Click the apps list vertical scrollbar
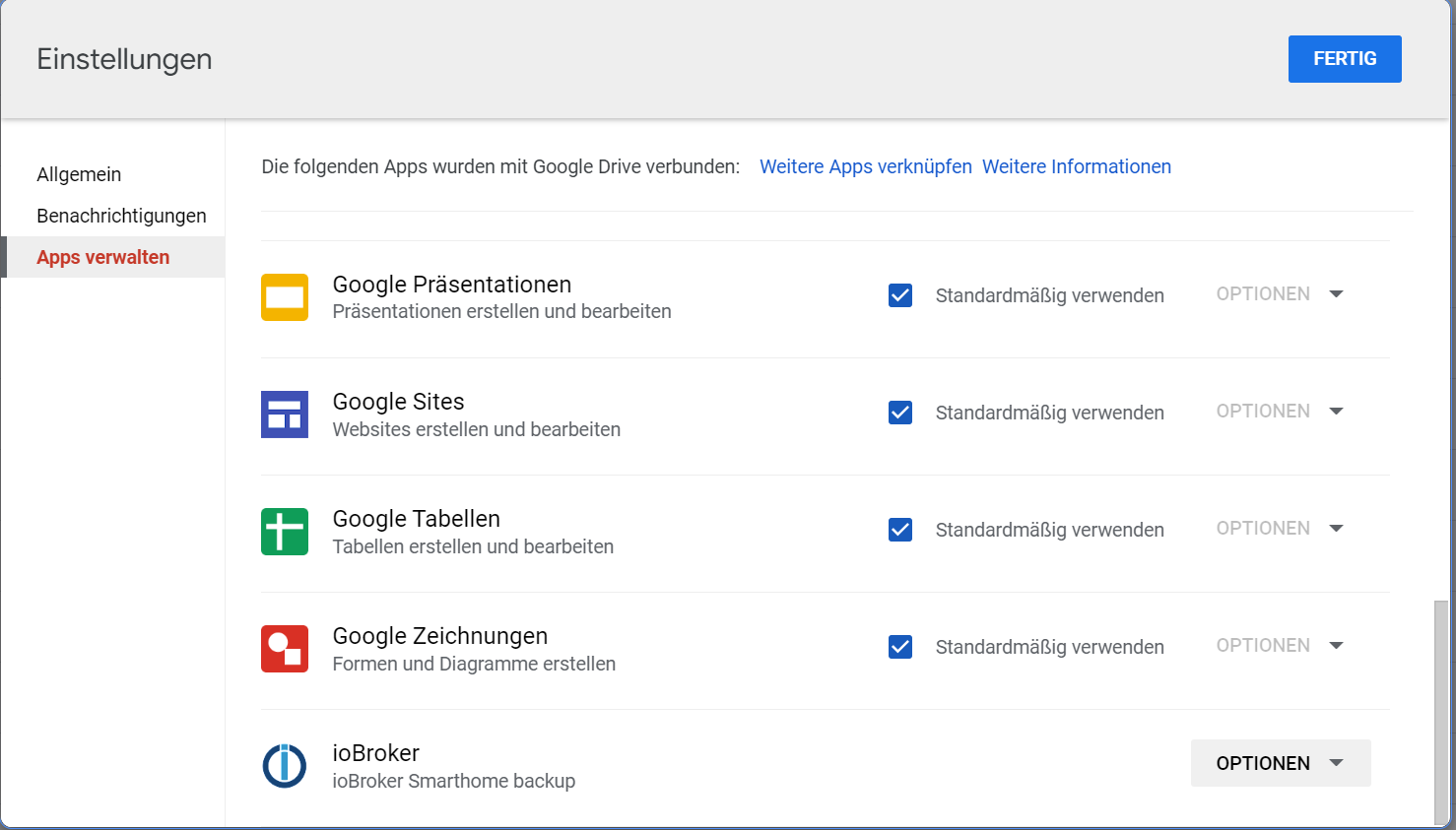This screenshot has width=1456, height=830. pyautogui.click(x=1442, y=709)
